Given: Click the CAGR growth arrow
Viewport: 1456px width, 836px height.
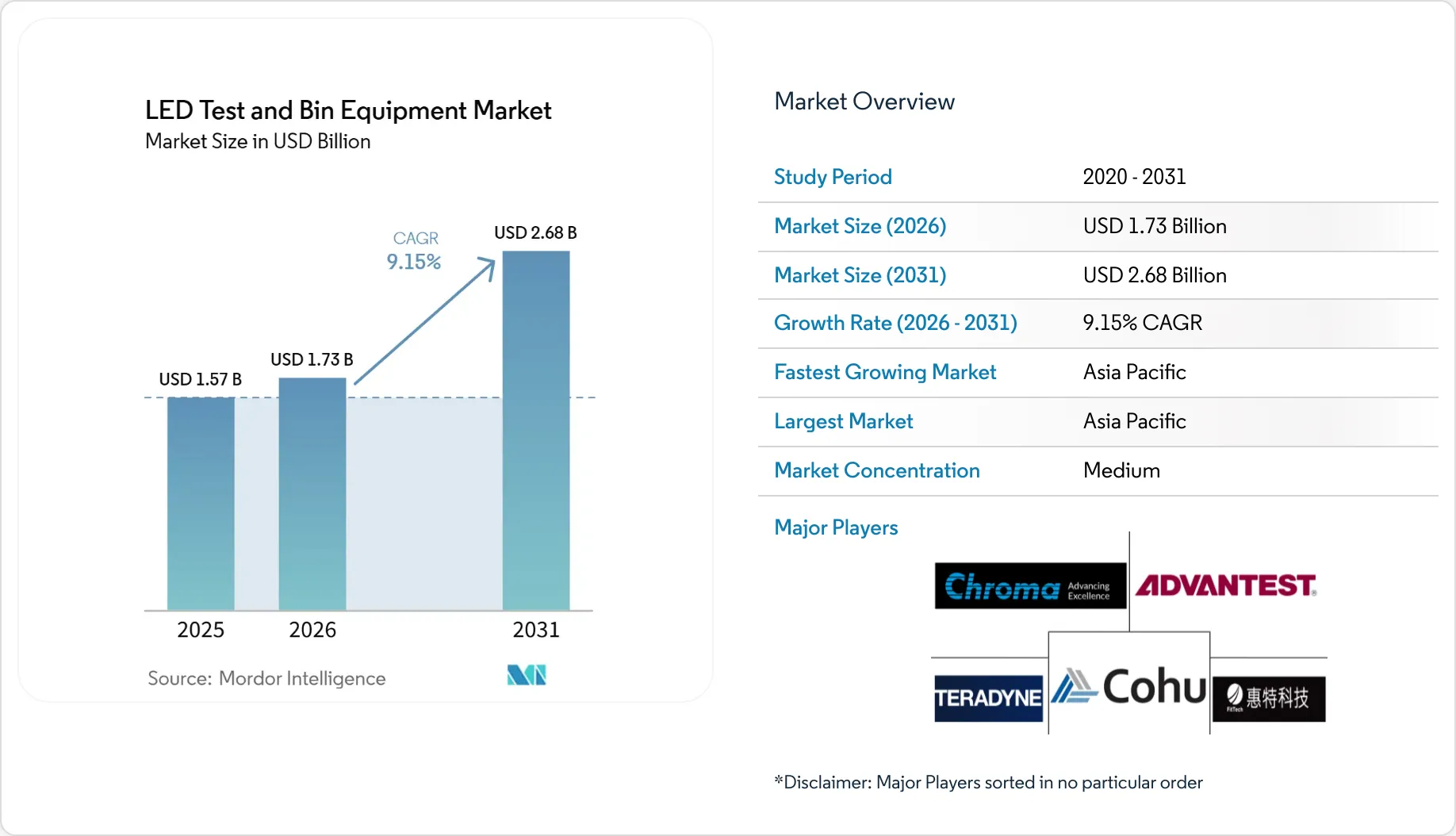Looking at the screenshot, I should click(x=425, y=320).
